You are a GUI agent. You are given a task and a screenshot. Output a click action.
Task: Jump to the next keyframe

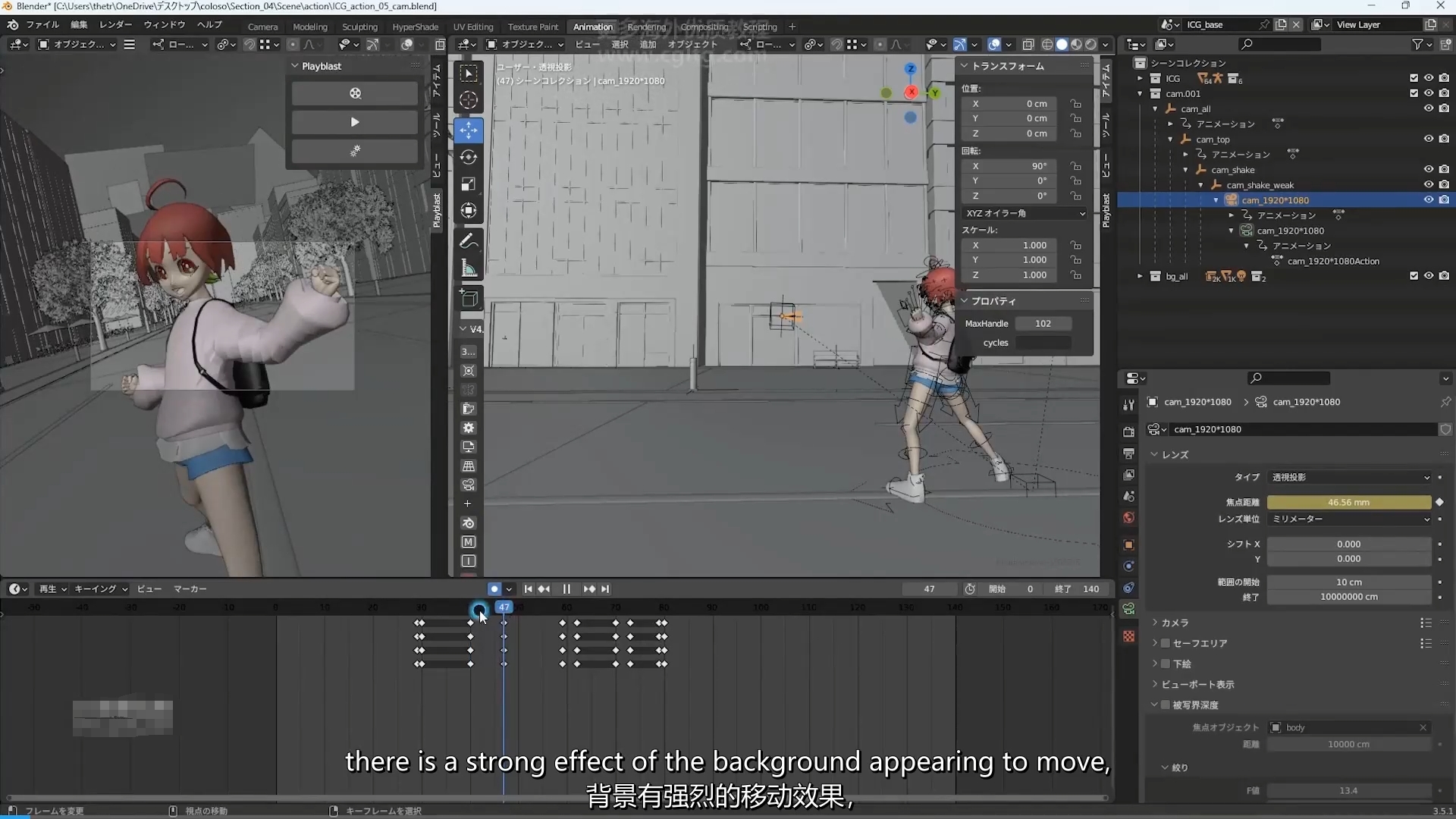(x=589, y=589)
